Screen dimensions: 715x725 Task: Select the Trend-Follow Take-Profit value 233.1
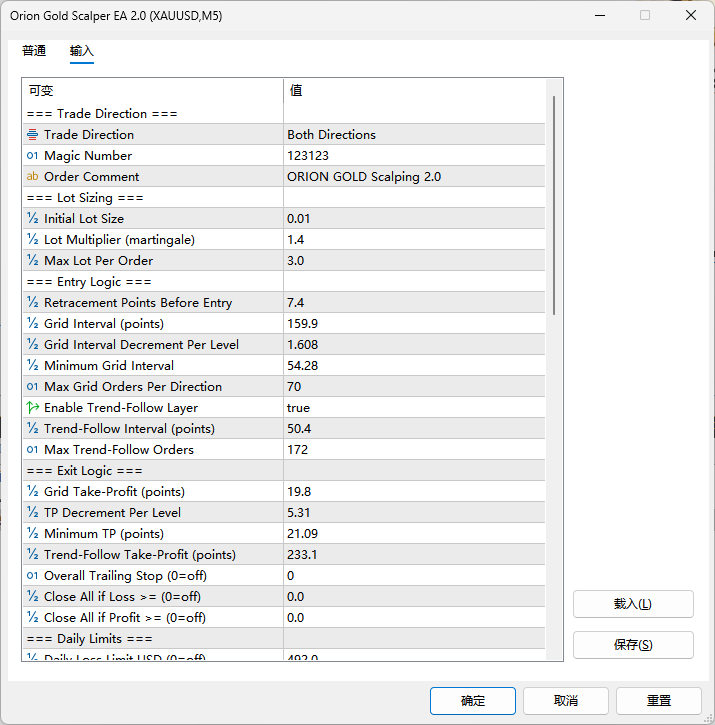pyautogui.click(x=414, y=555)
